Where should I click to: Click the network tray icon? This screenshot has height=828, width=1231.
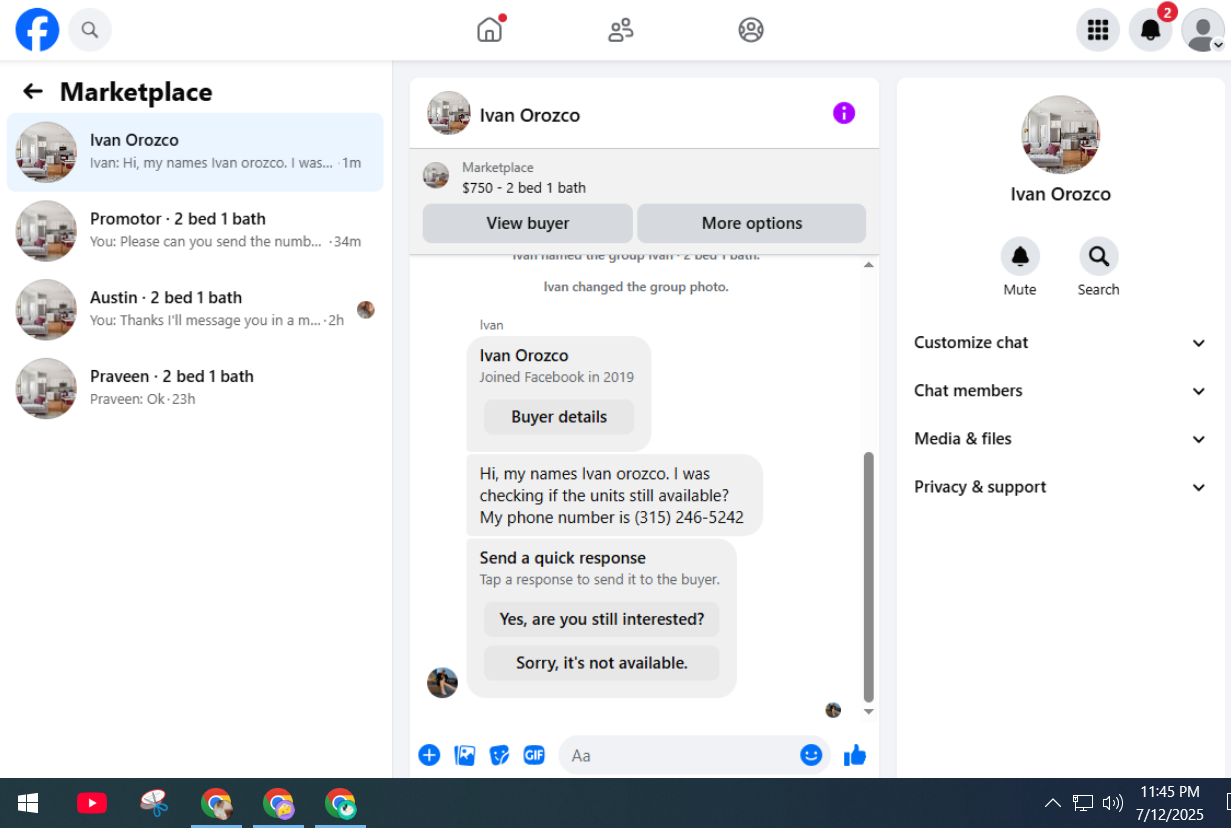click(x=1083, y=802)
